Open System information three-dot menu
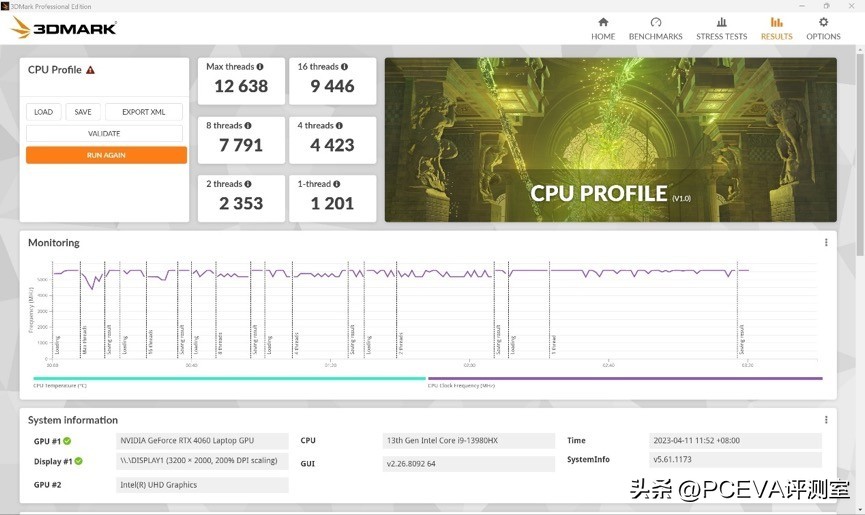 [826, 420]
